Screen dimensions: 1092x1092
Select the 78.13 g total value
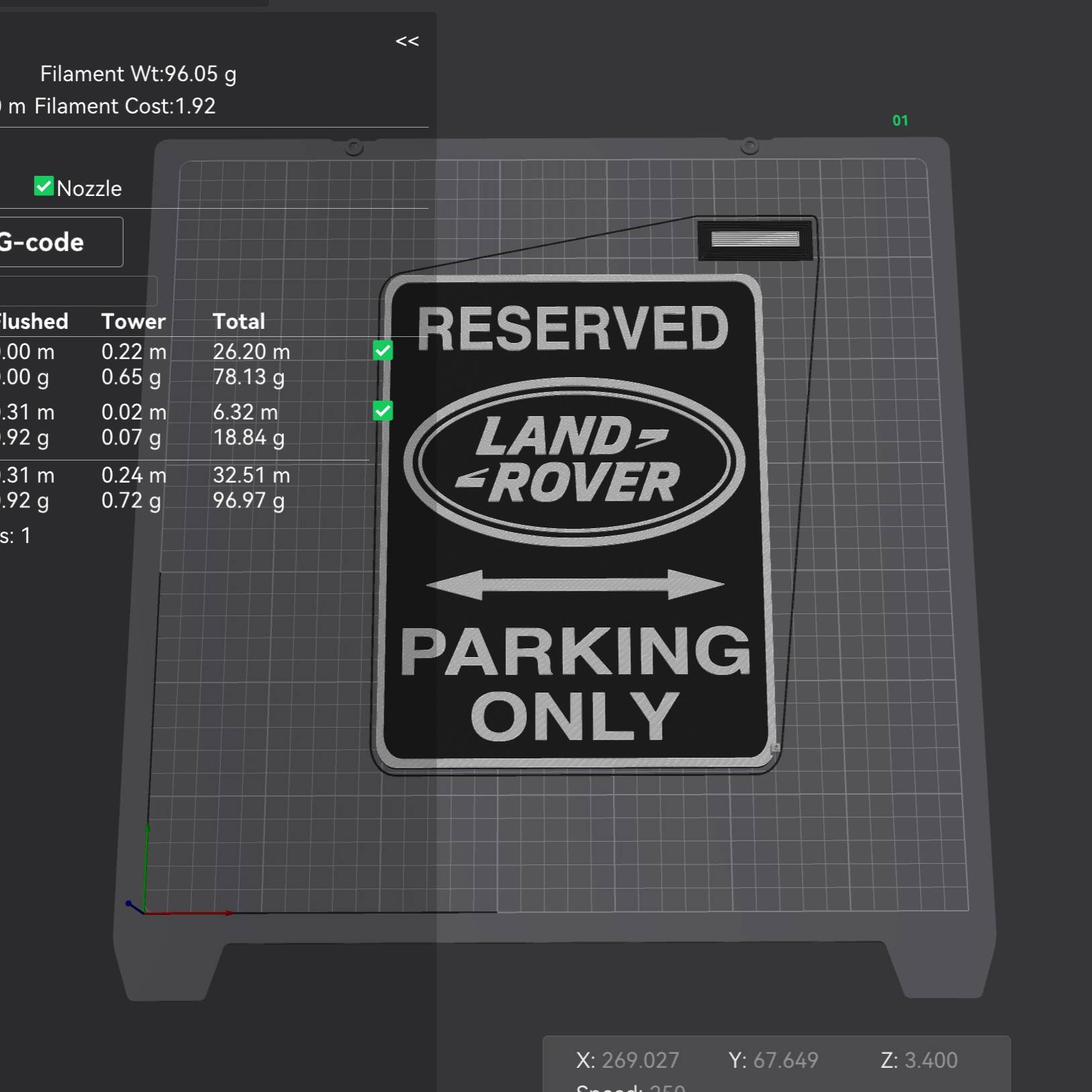coord(249,377)
